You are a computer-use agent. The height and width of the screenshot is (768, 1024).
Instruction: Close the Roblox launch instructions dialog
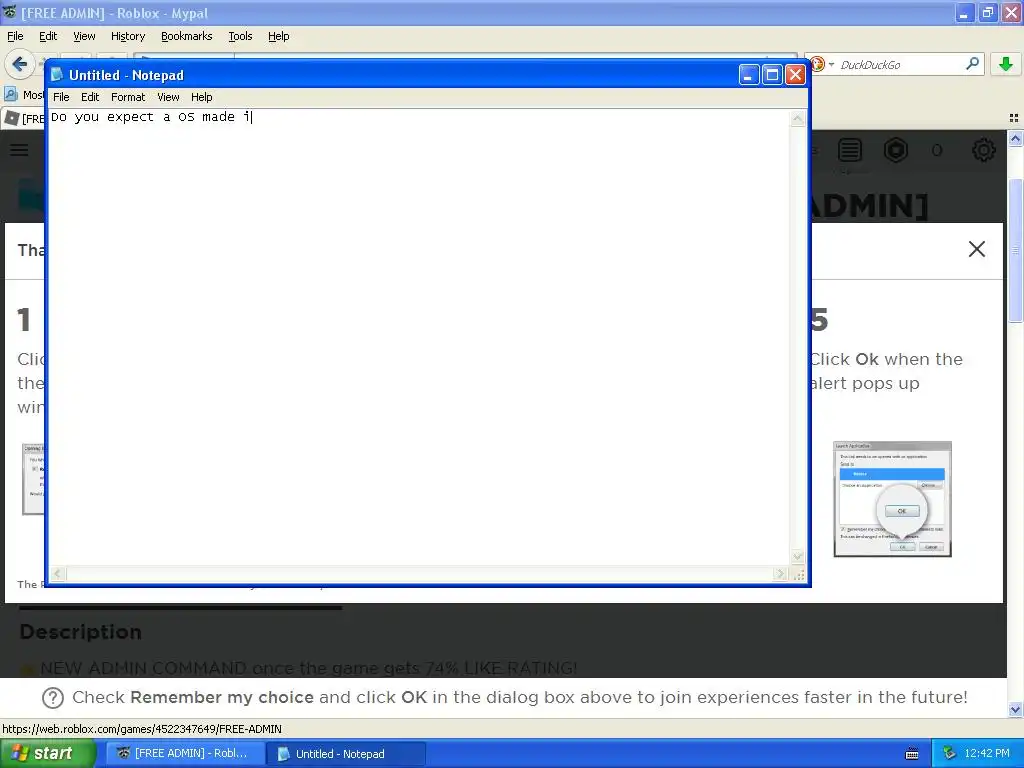[976, 249]
